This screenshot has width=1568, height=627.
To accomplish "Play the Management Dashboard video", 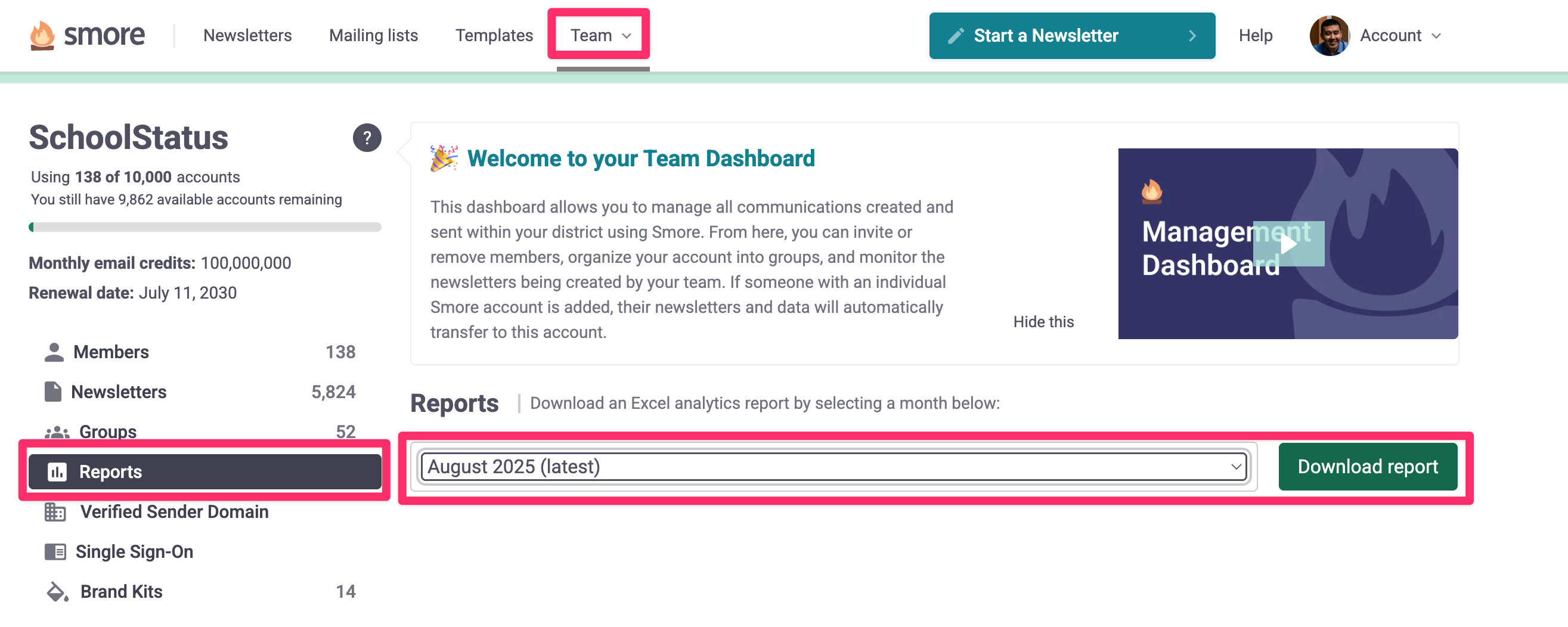I will pyautogui.click(x=1288, y=245).
